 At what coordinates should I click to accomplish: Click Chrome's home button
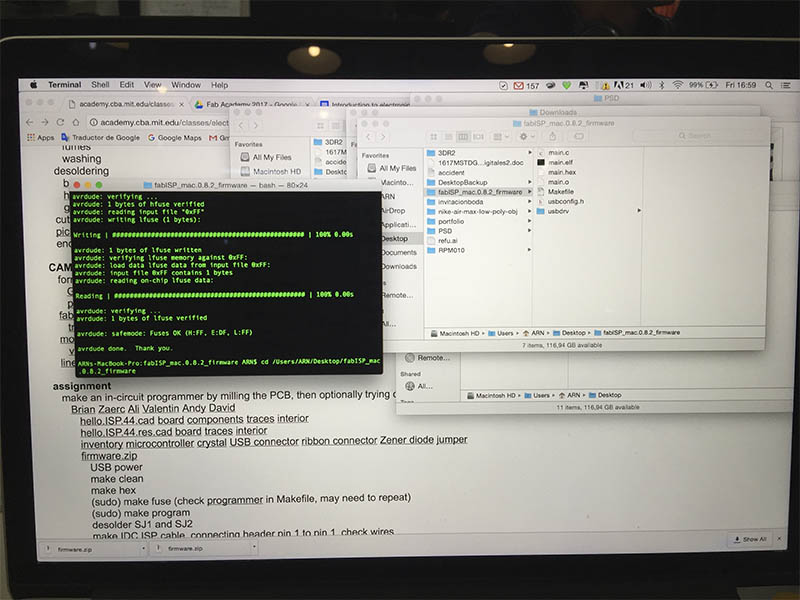click(76, 122)
